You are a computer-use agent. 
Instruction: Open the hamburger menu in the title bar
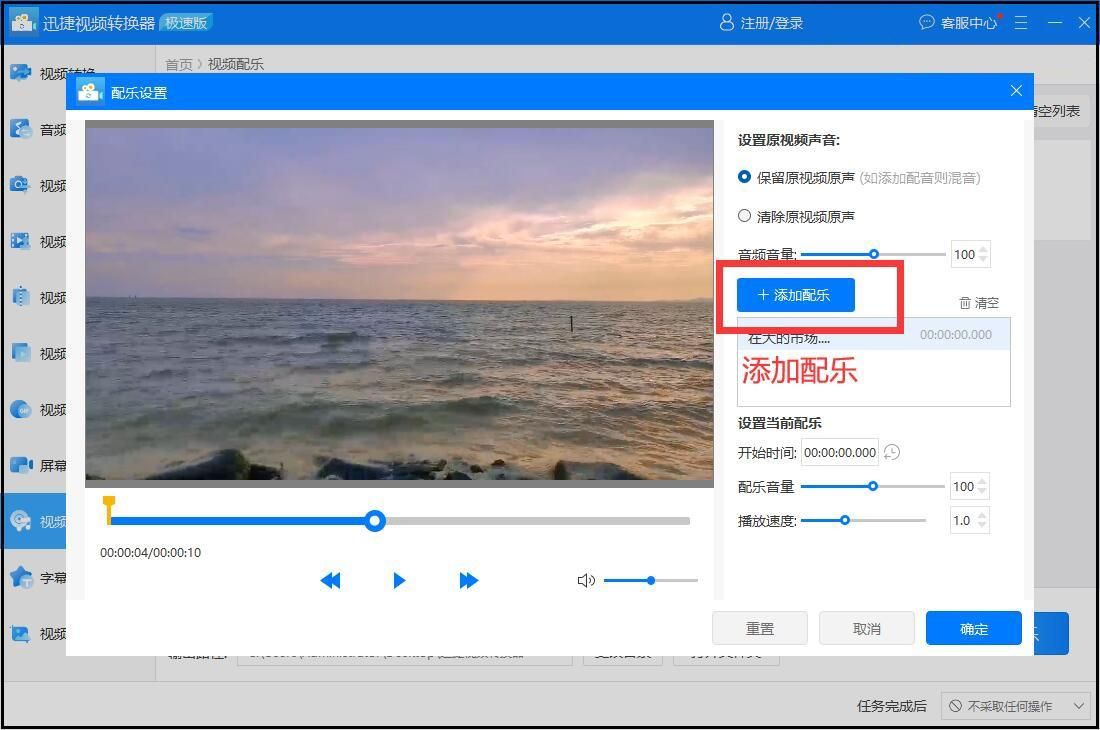tap(1020, 22)
